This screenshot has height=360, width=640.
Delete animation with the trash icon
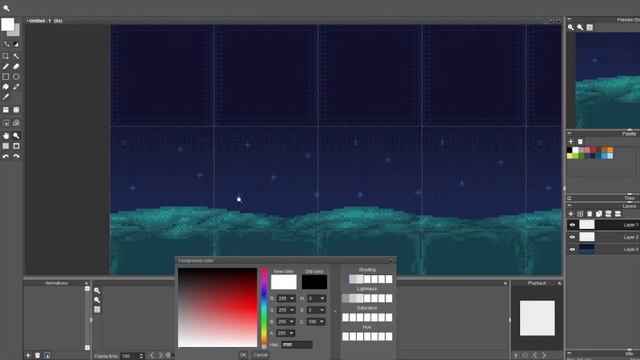tap(38, 356)
